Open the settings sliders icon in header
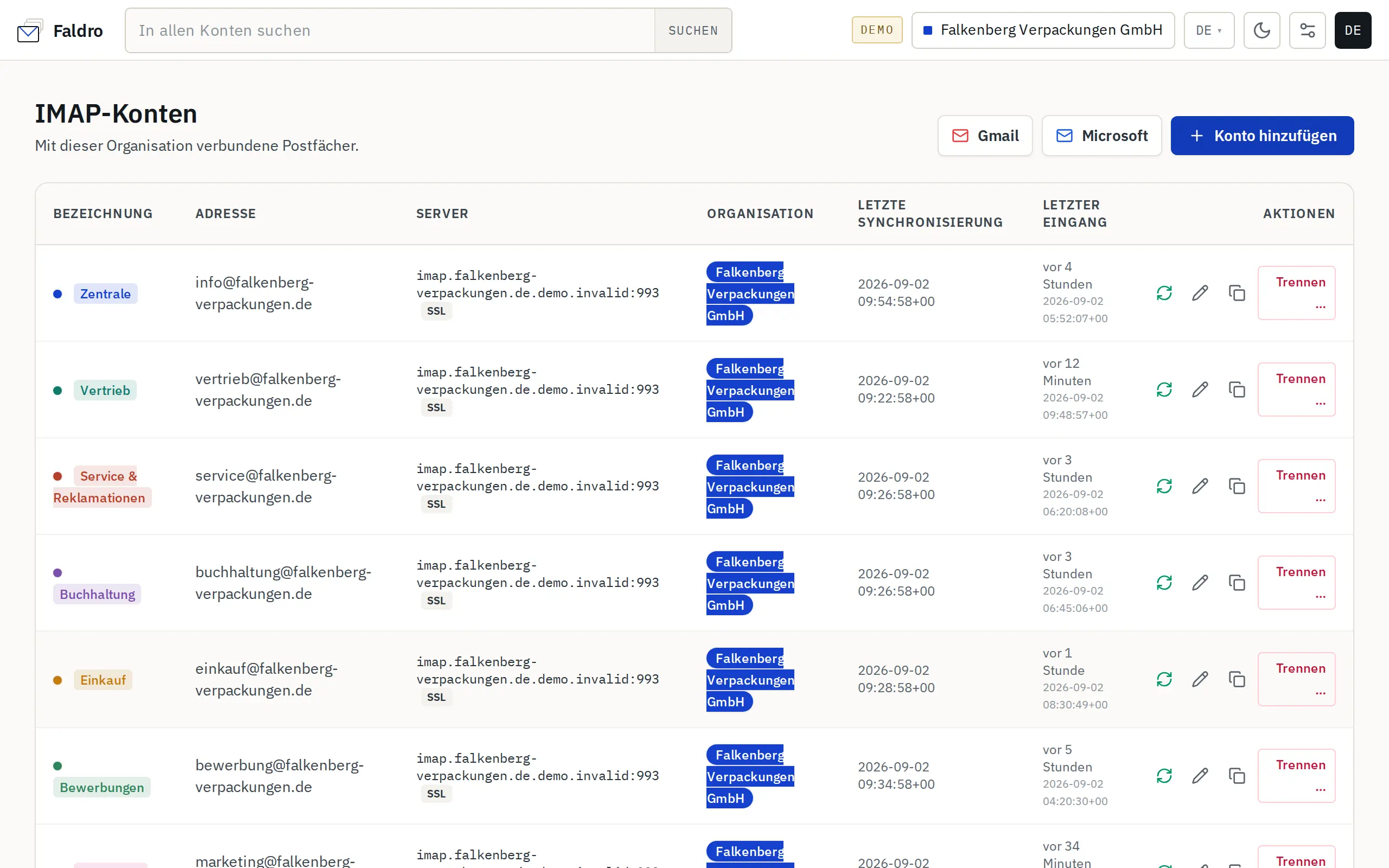 tap(1307, 30)
